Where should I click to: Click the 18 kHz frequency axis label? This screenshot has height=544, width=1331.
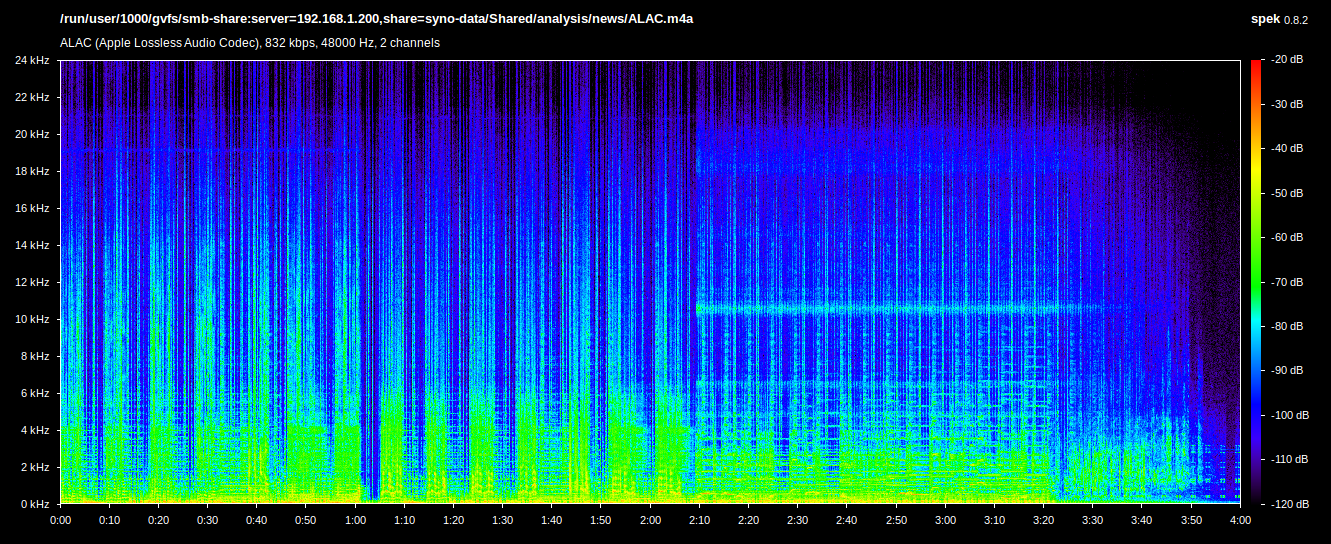pyautogui.click(x=32, y=172)
